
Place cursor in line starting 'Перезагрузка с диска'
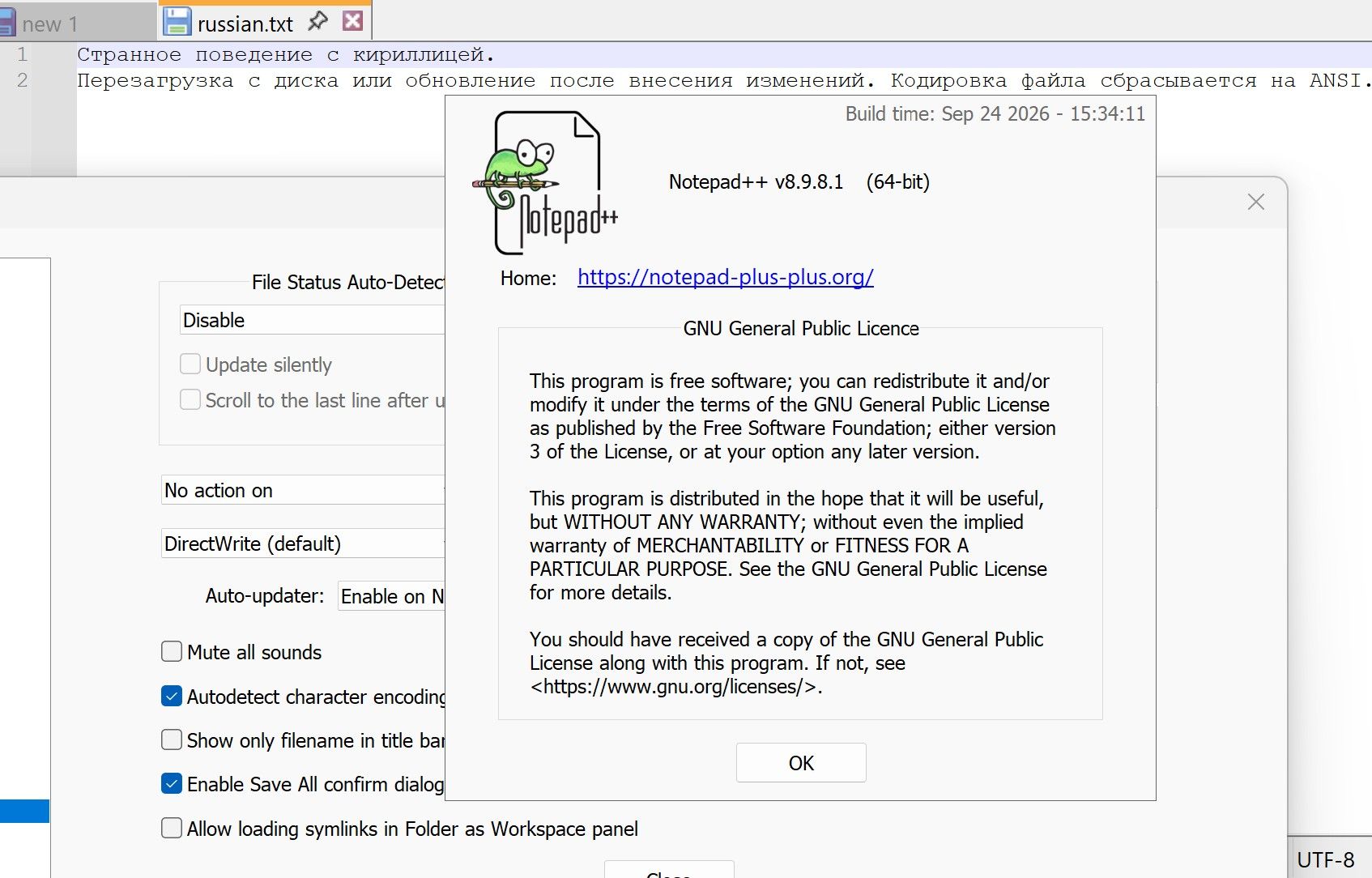[724, 81]
